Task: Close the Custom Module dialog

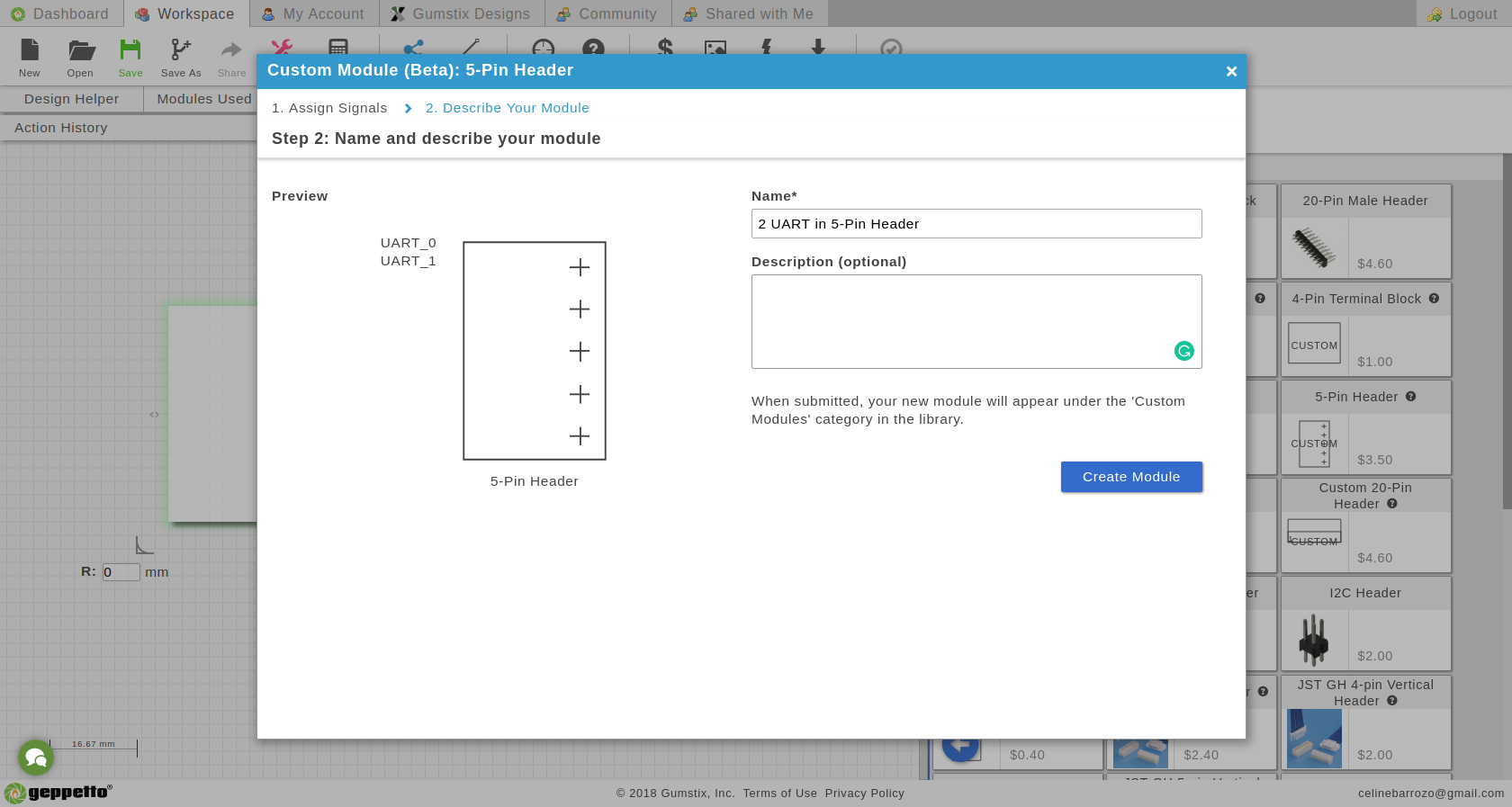Action: pyautogui.click(x=1231, y=71)
